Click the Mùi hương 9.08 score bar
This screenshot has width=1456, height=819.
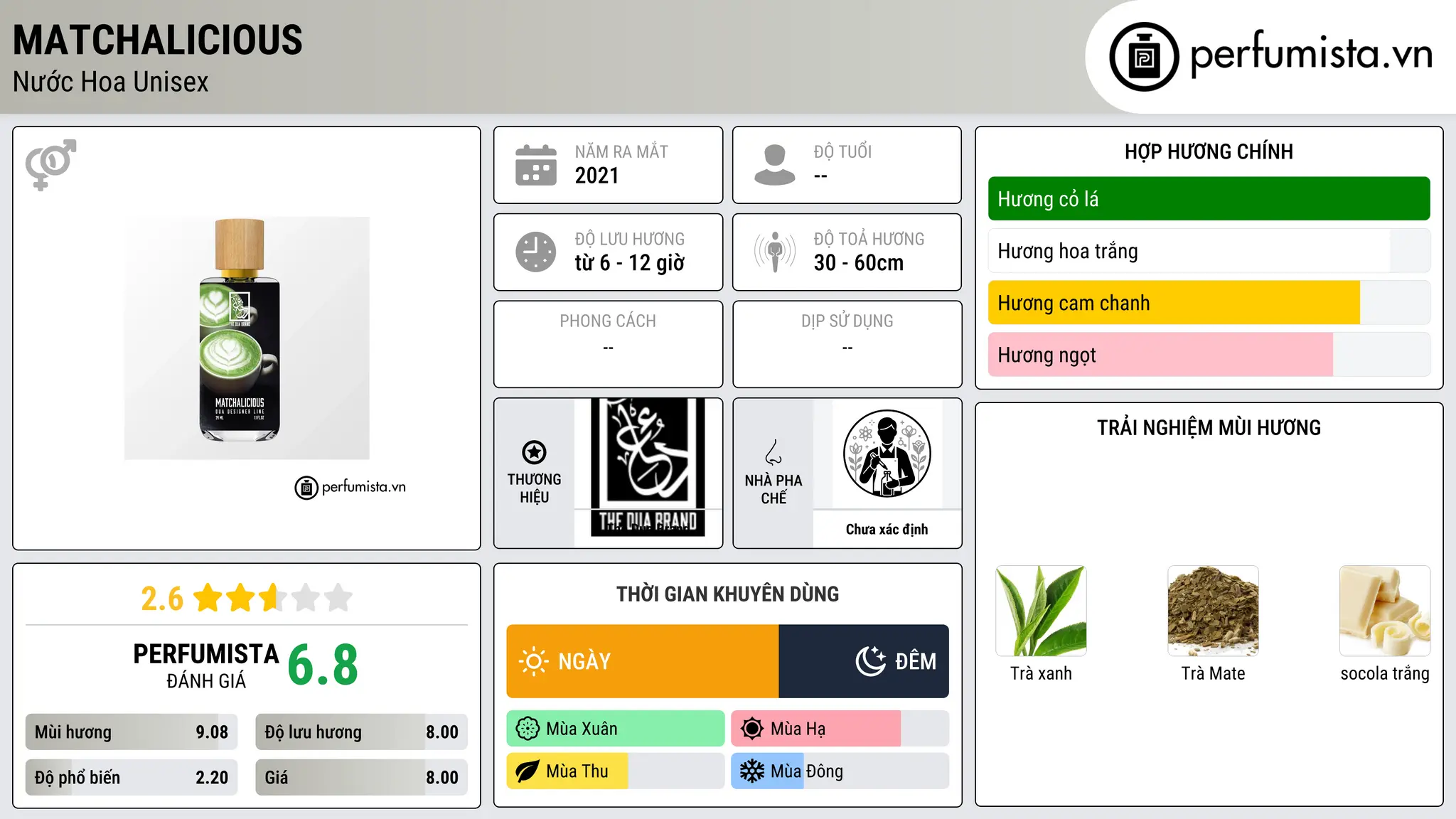[x=132, y=732]
